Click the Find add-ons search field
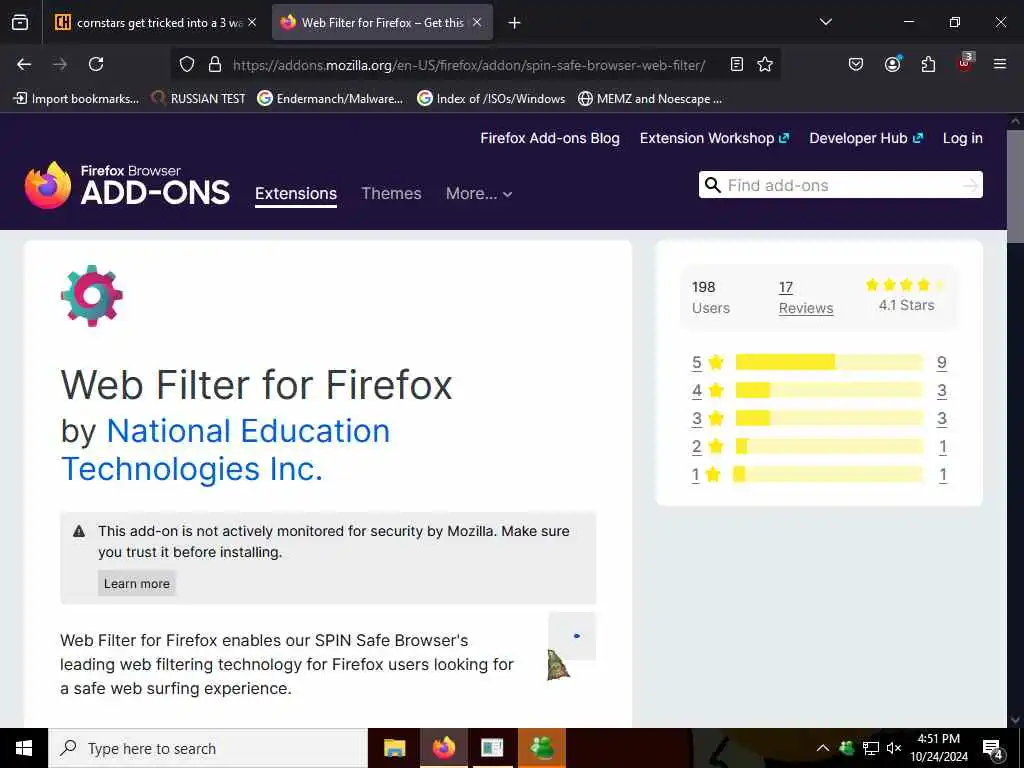This screenshot has width=1024, height=768. point(840,185)
